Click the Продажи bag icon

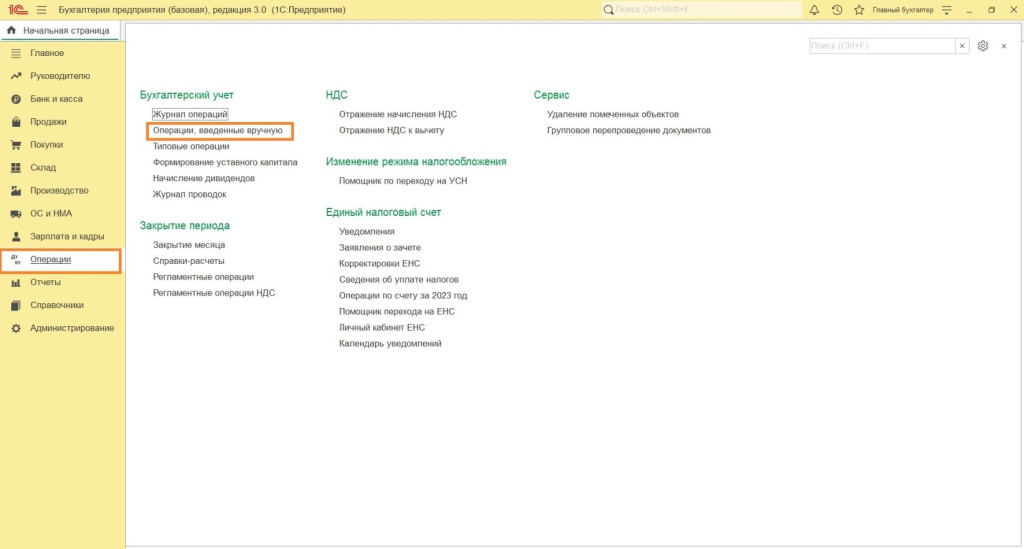(x=16, y=121)
